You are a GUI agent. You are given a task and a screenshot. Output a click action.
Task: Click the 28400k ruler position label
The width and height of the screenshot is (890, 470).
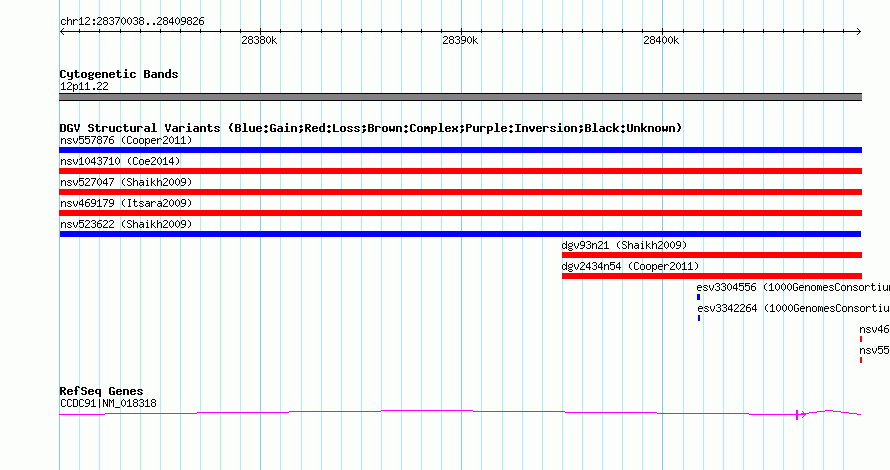tap(661, 40)
